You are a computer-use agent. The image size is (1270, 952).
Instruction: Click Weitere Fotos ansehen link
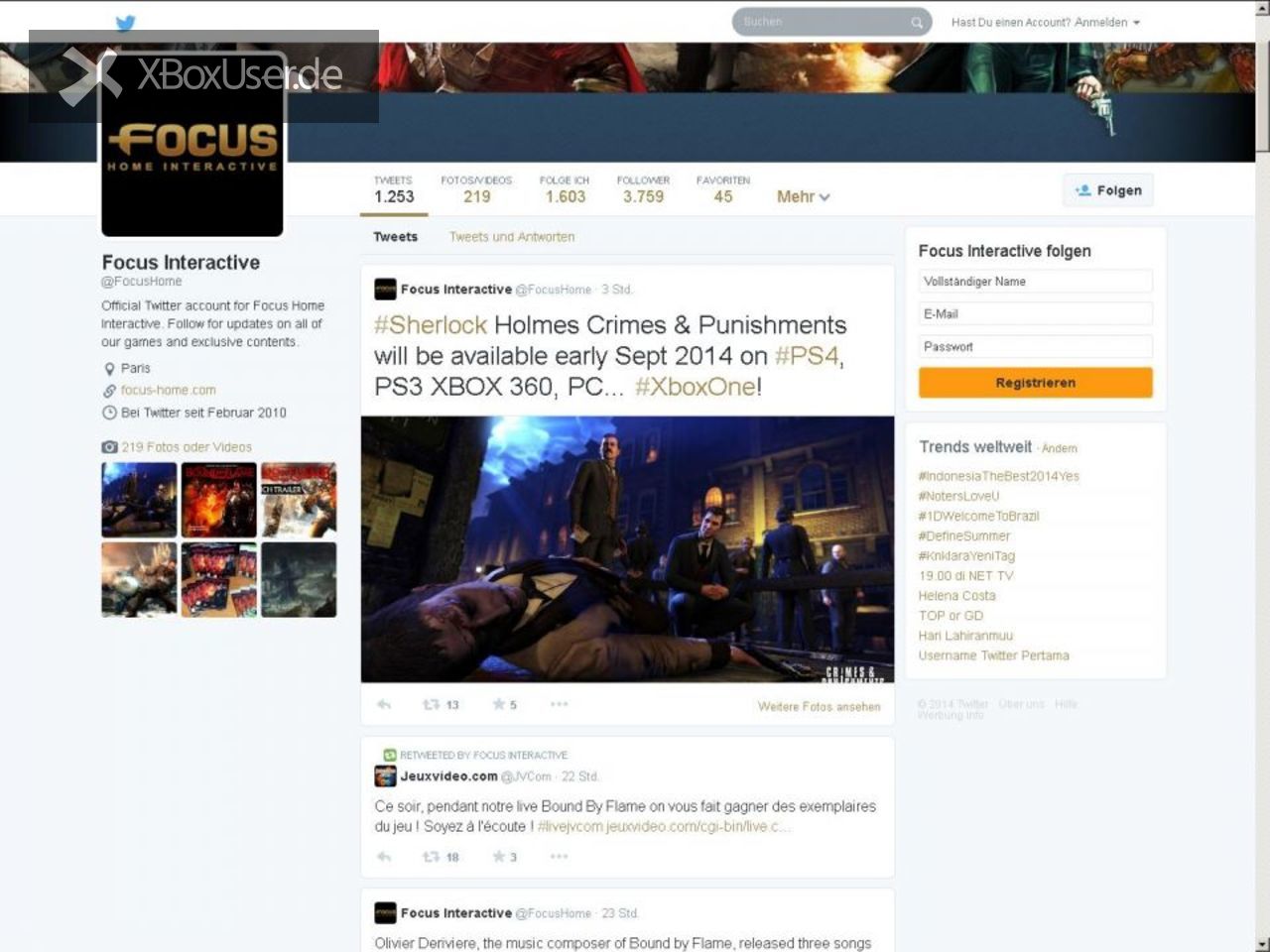[x=819, y=707]
